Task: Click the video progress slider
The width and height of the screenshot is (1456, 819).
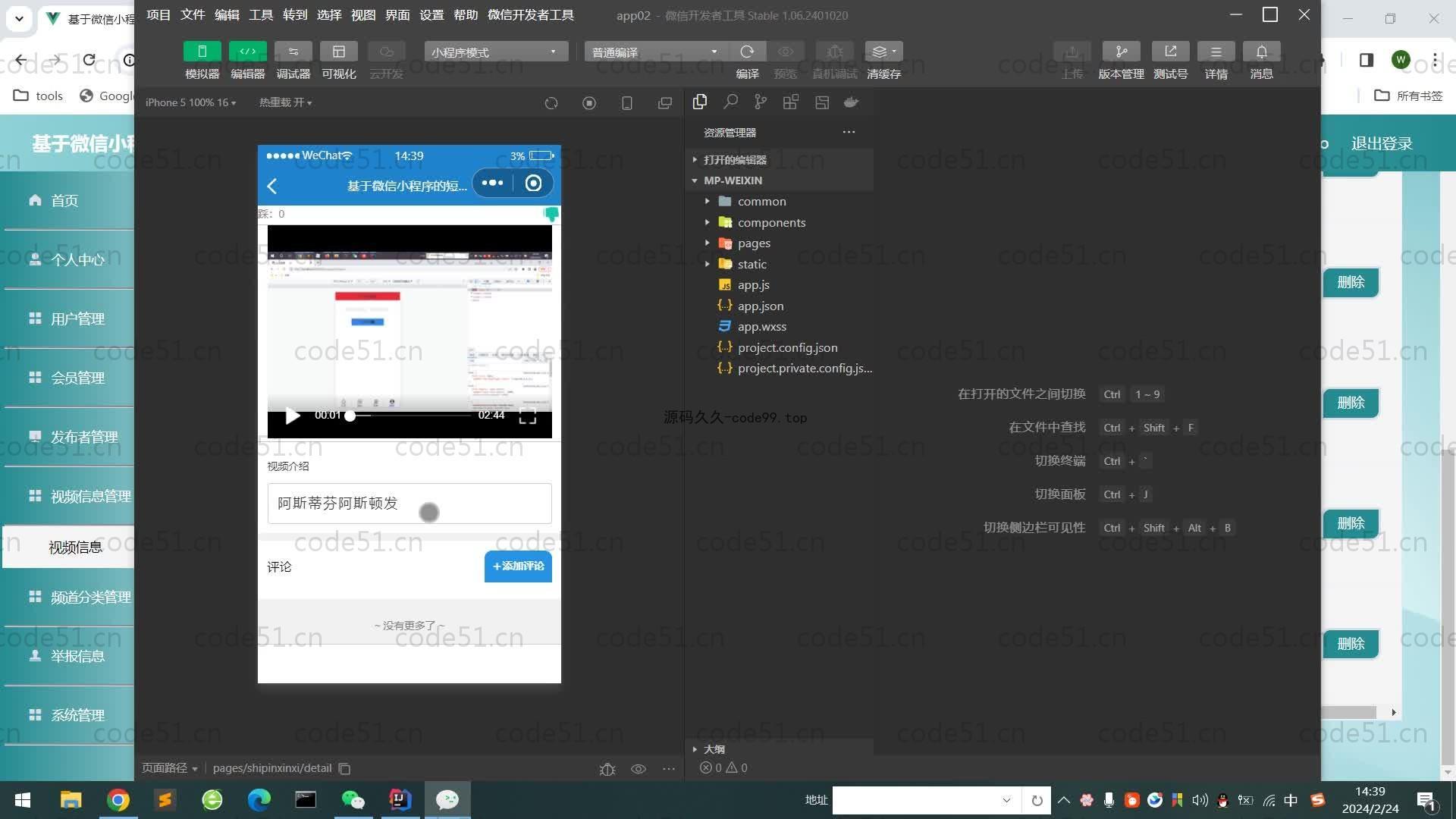Action: pyautogui.click(x=409, y=416)
